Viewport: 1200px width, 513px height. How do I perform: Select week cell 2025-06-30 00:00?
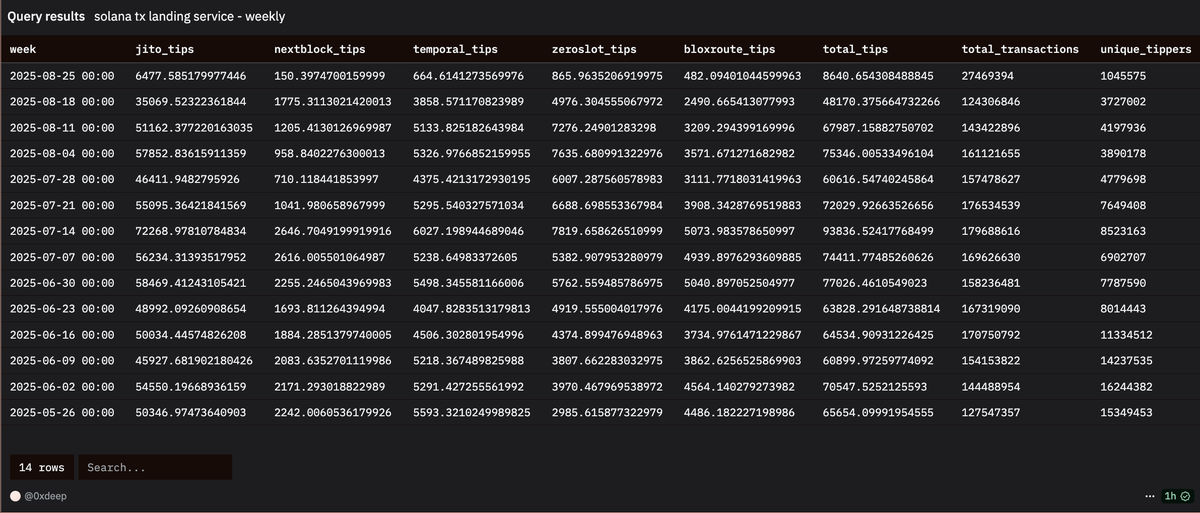(62, 283)
